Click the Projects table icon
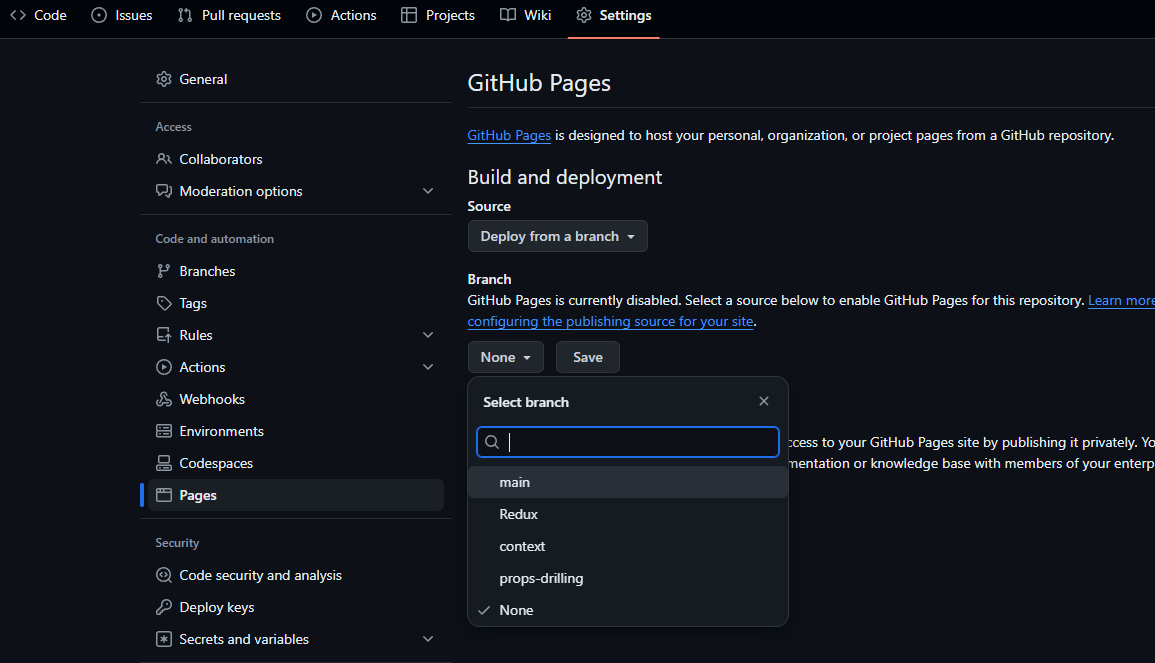Viewport: 1155px width, 663px height. [409, 15]
